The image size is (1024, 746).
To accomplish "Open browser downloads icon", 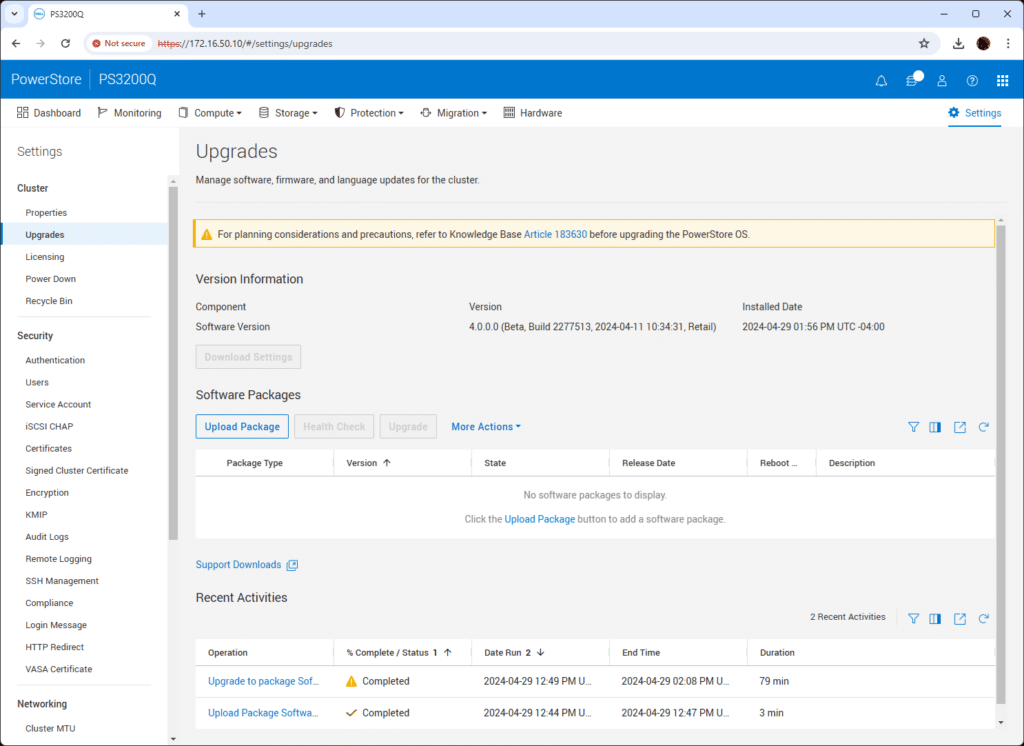I will (x=958, y=43).
